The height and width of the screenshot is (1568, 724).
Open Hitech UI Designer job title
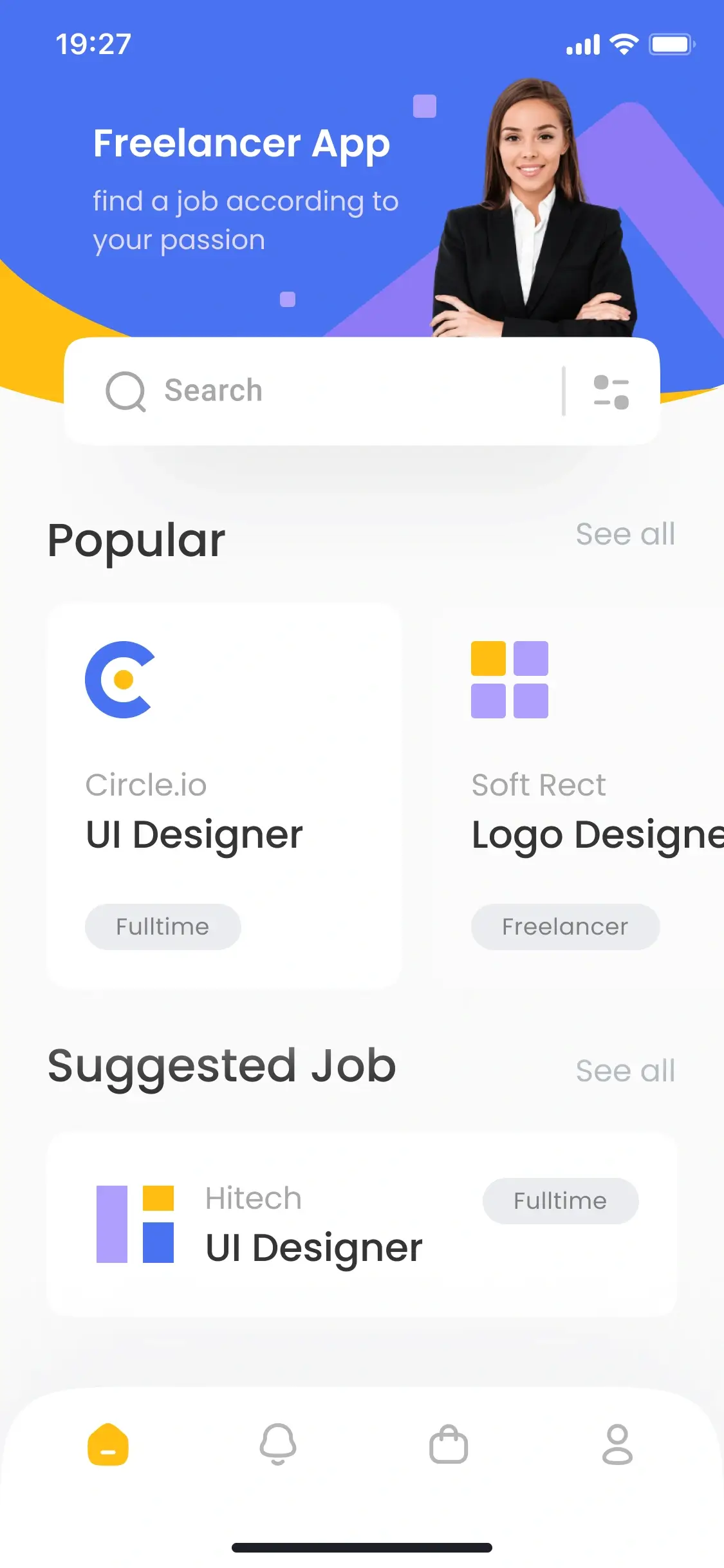314,1248
